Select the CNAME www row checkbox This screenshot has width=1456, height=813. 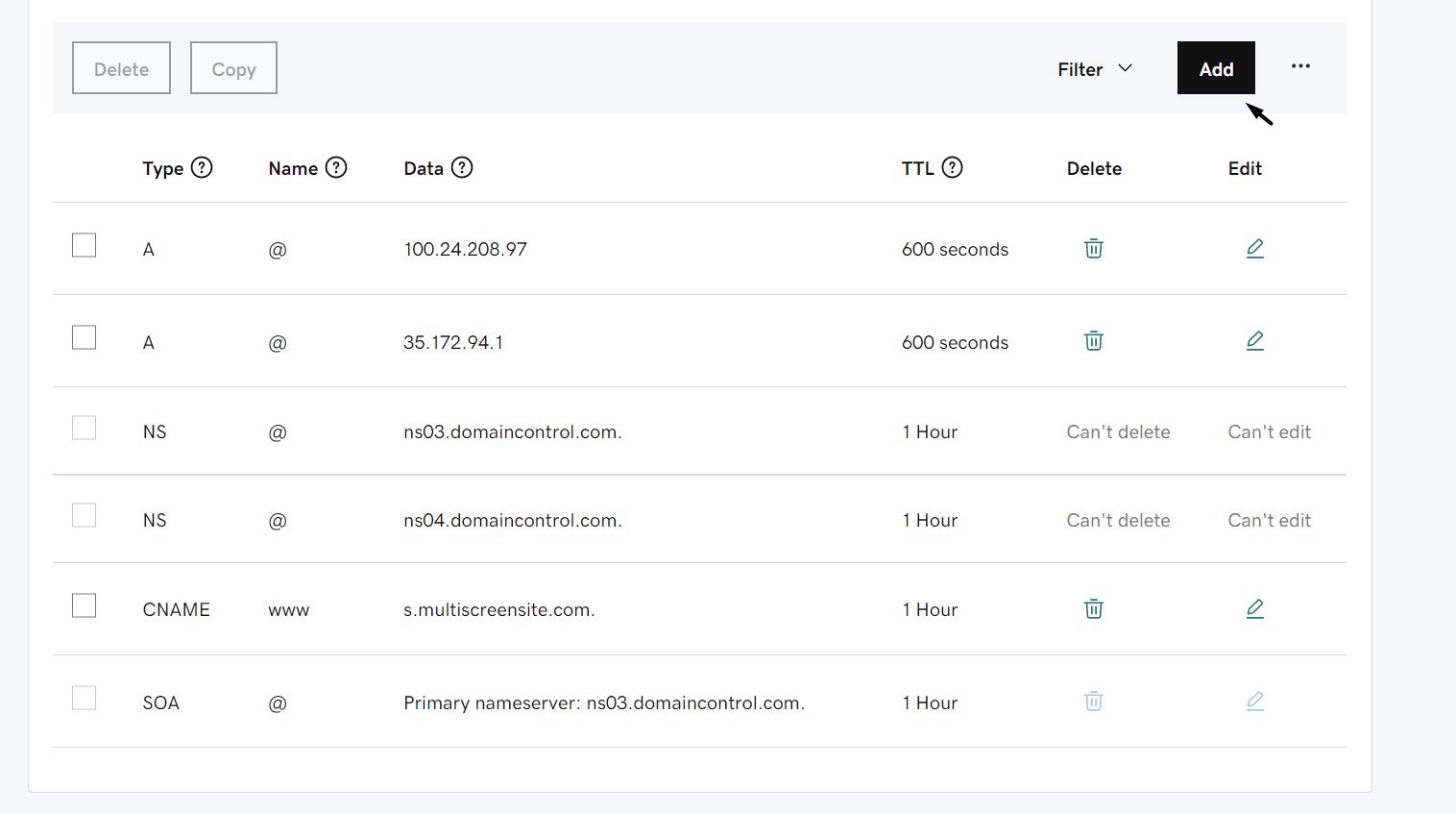(84, 605)
